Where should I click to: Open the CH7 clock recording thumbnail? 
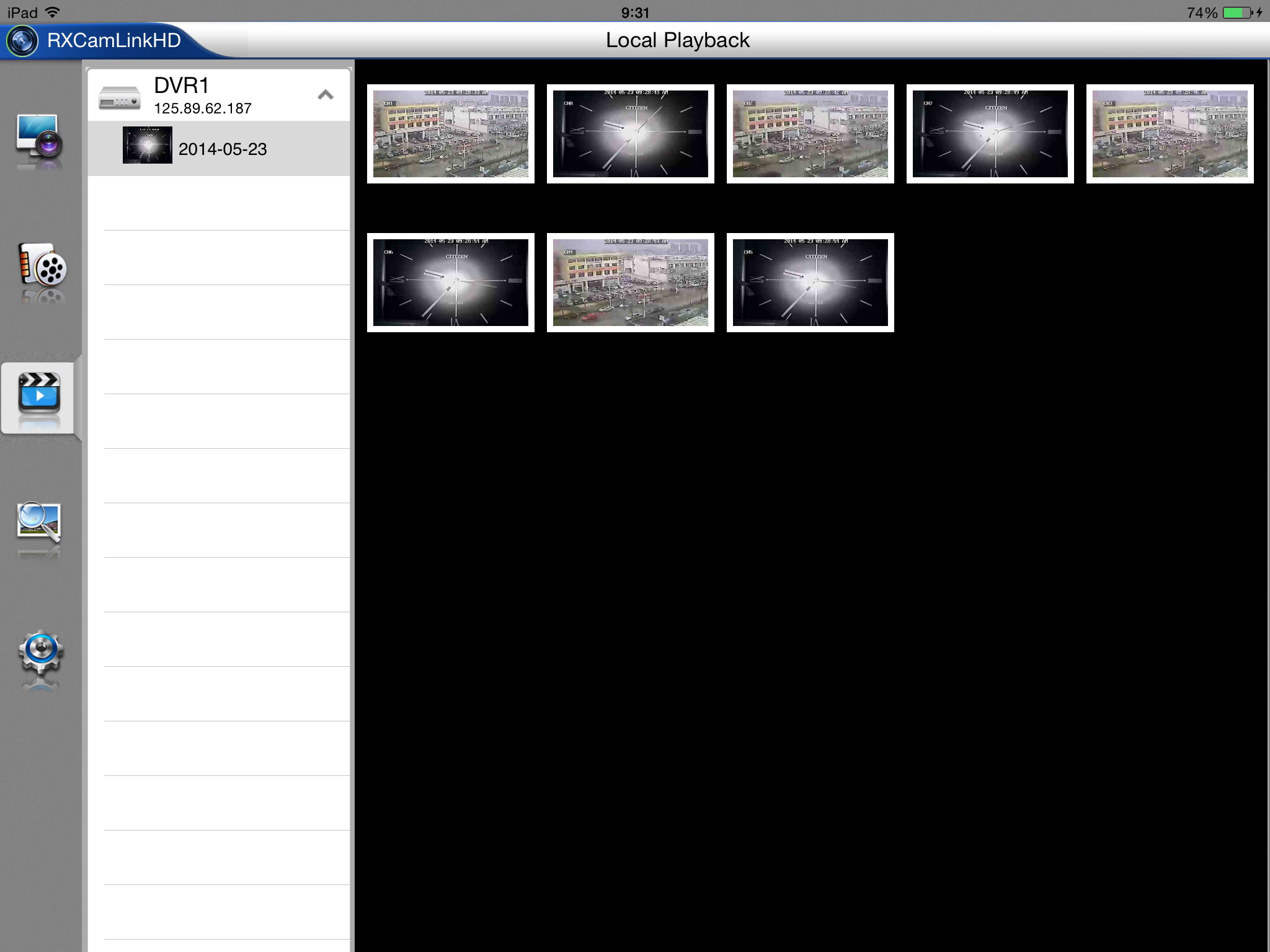pyautogui.click(x=990, y=134)
